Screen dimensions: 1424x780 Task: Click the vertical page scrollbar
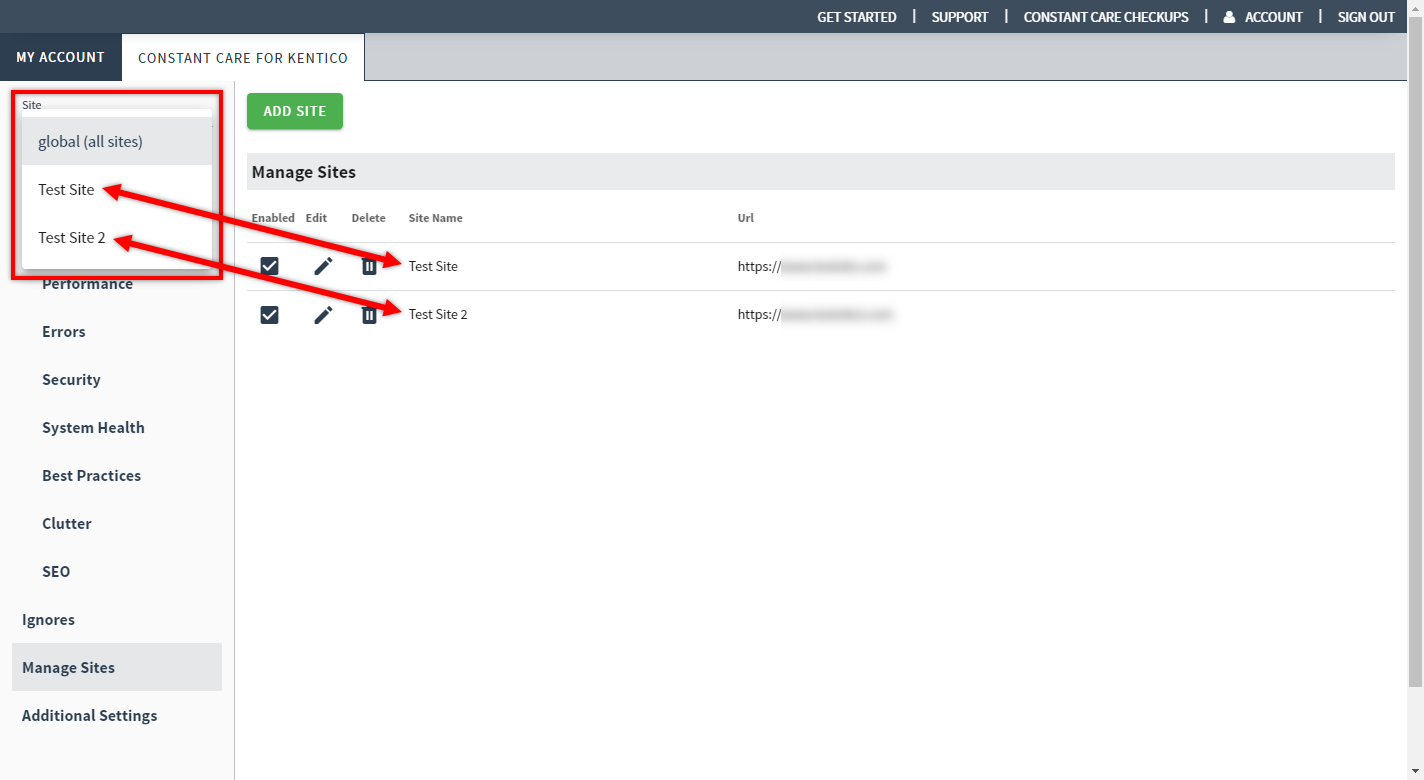coord(1415,350)
